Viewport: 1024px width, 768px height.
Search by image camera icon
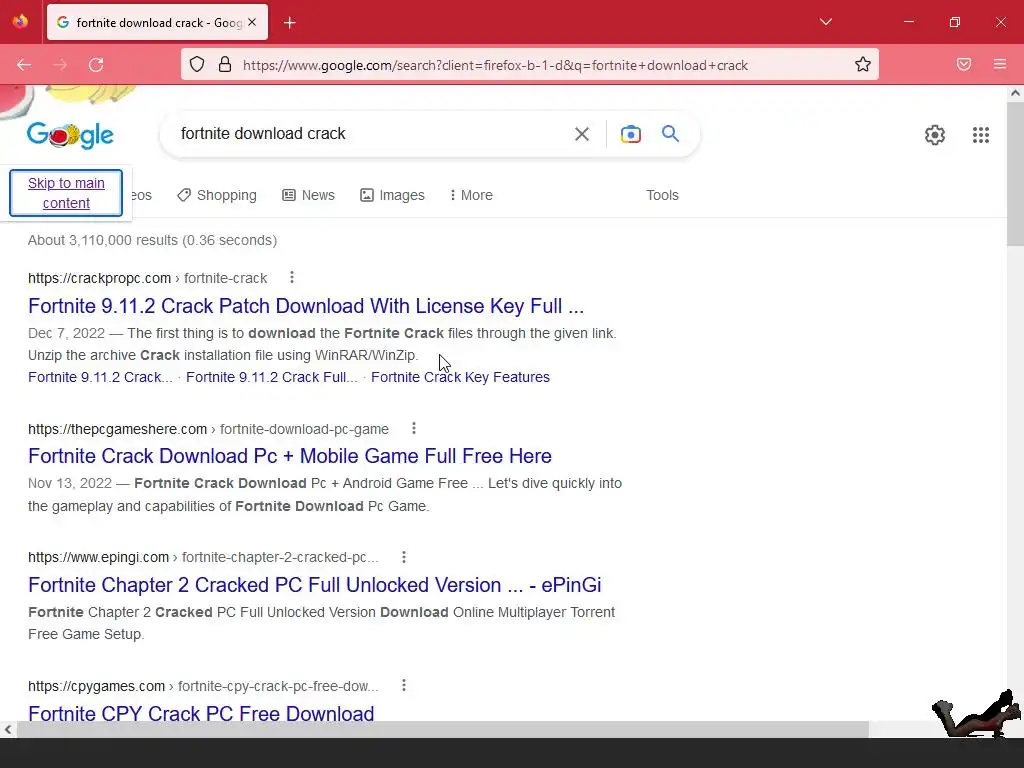click(630, 134)
